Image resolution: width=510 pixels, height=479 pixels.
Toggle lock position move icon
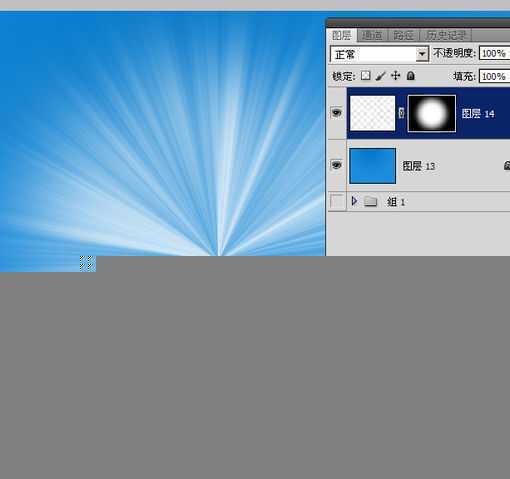pyautogui.click(x=395, y=76)
